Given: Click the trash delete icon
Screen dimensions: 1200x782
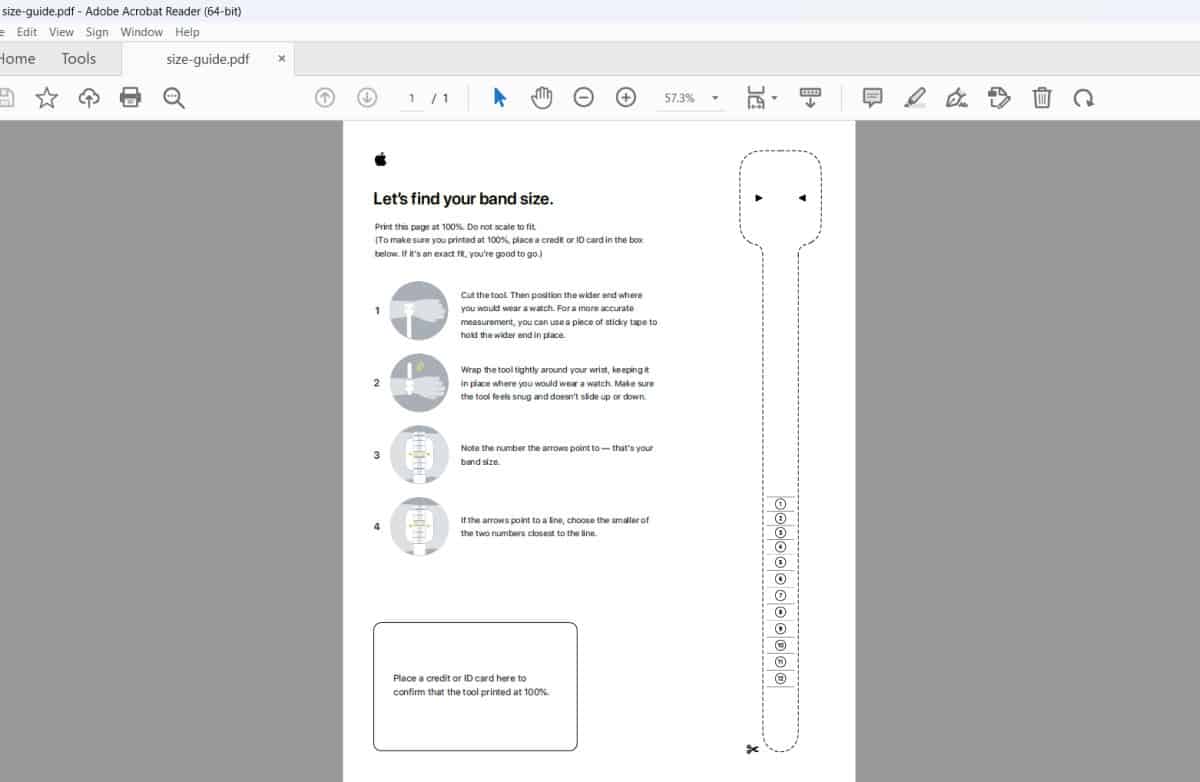Looking at the screenshot, I should (1042, 98).
